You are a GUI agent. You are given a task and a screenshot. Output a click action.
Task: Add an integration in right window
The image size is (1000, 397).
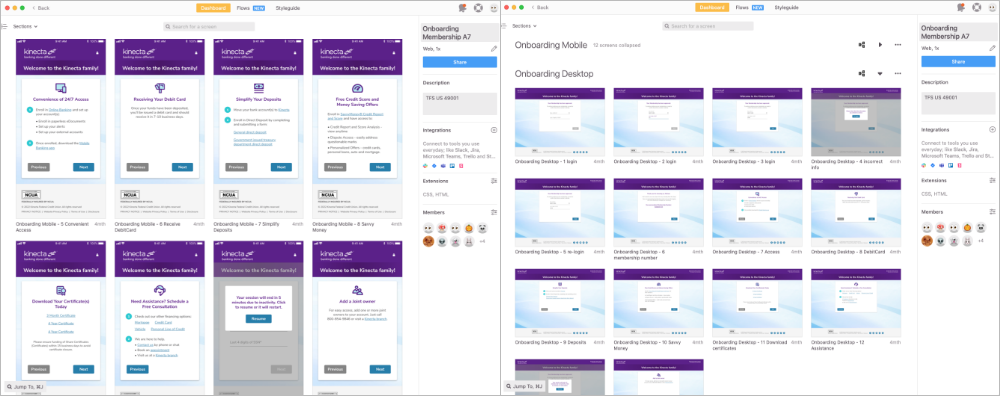pos(992,130)
